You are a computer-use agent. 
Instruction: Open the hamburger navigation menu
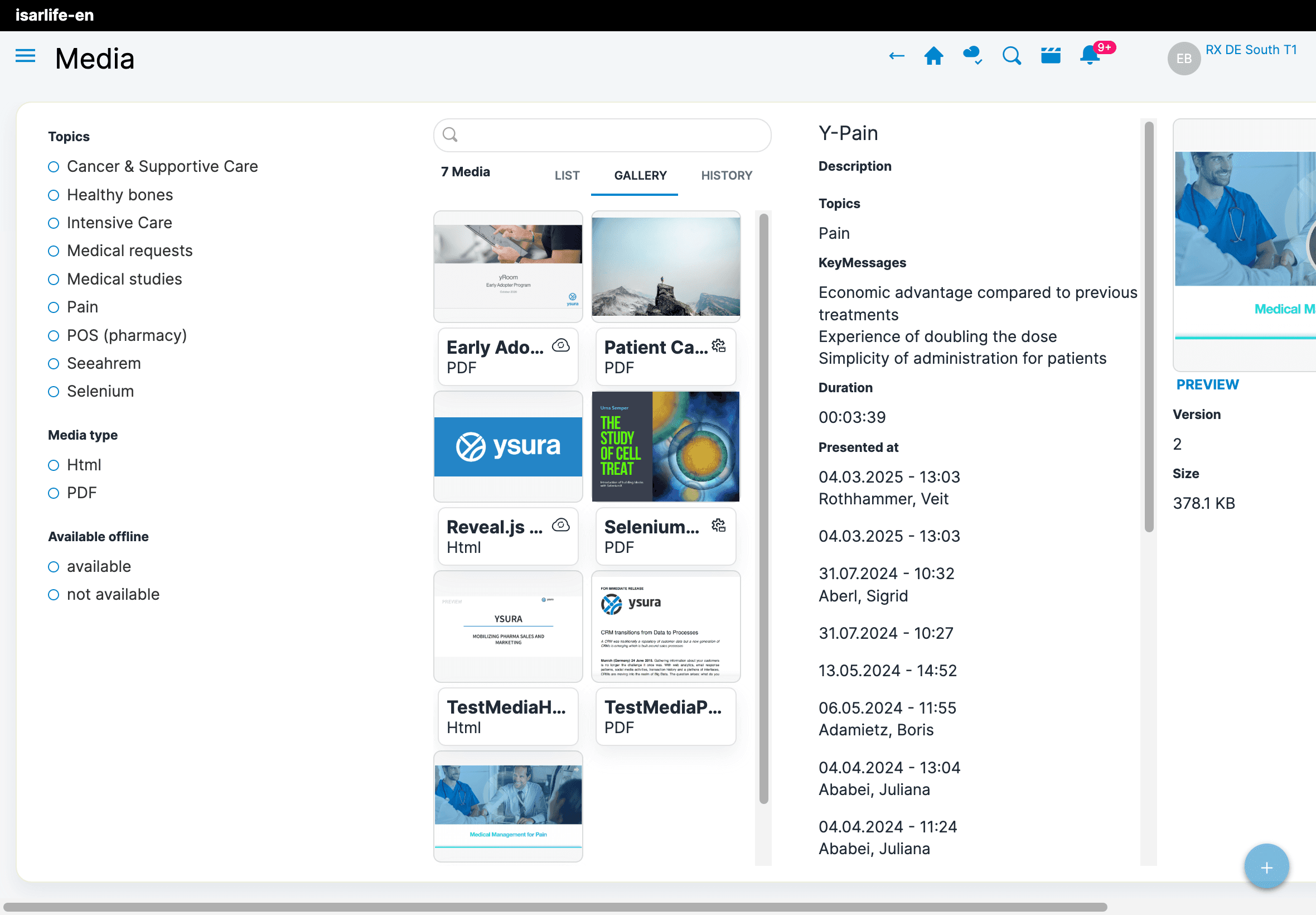click(25, 56)
